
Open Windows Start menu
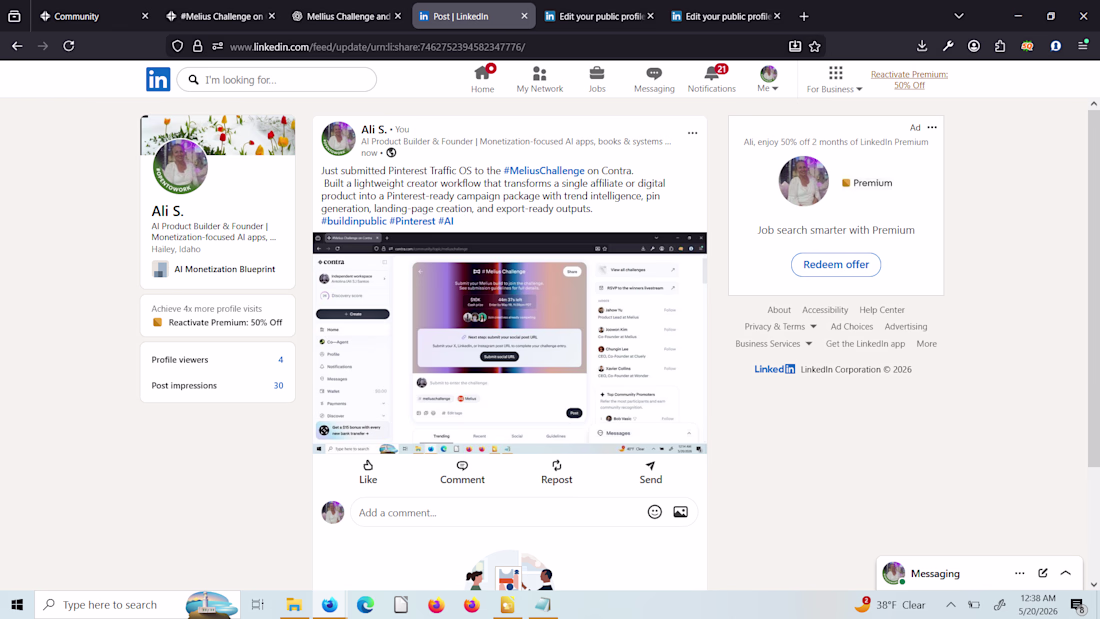[x=17, y=604]
